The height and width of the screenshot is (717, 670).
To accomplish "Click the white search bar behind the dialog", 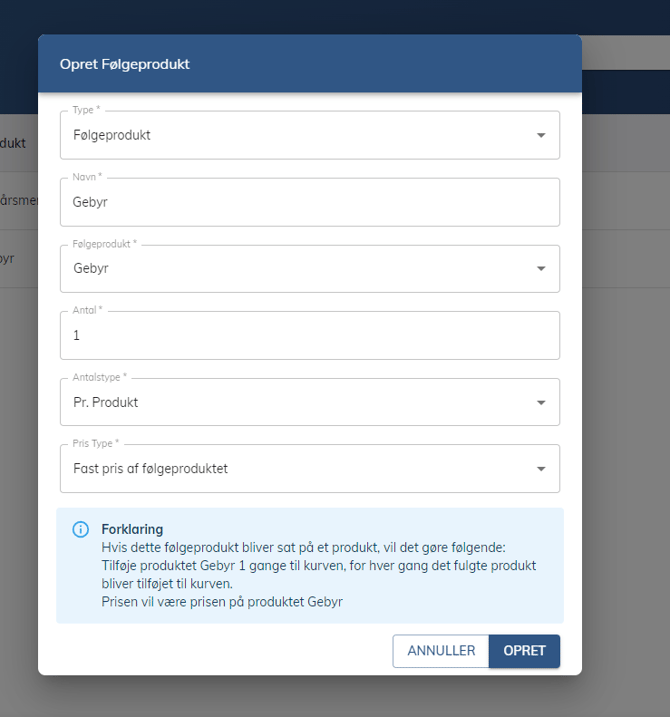I will [625, 54].
